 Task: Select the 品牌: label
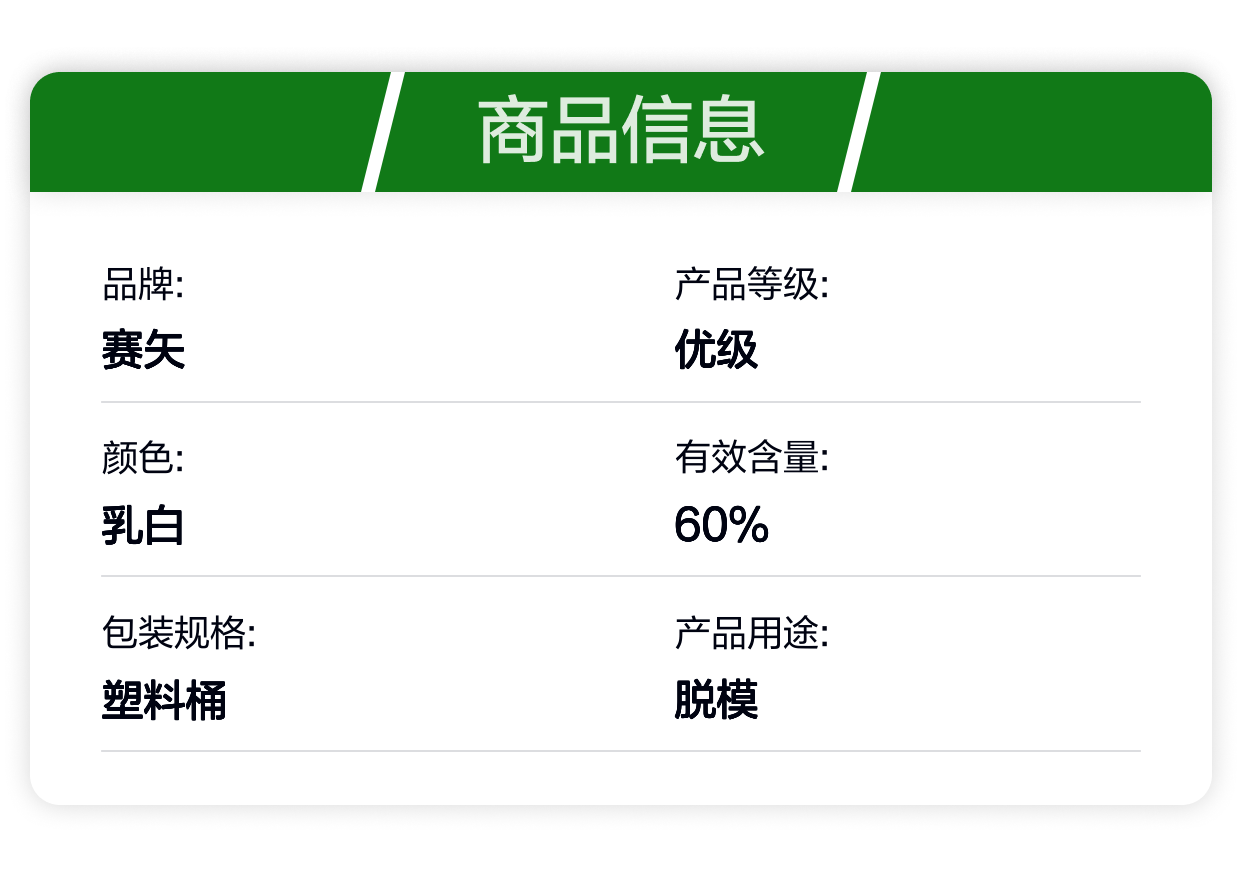click(143, 286)
